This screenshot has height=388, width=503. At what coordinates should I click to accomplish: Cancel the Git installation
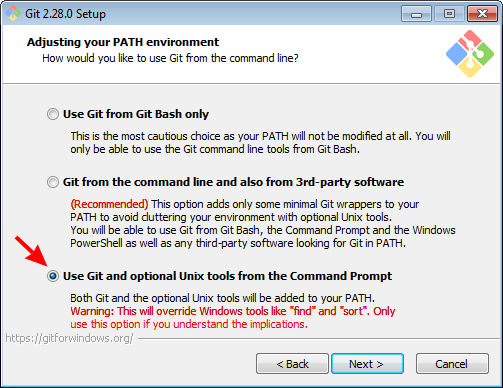pos(452,364)
